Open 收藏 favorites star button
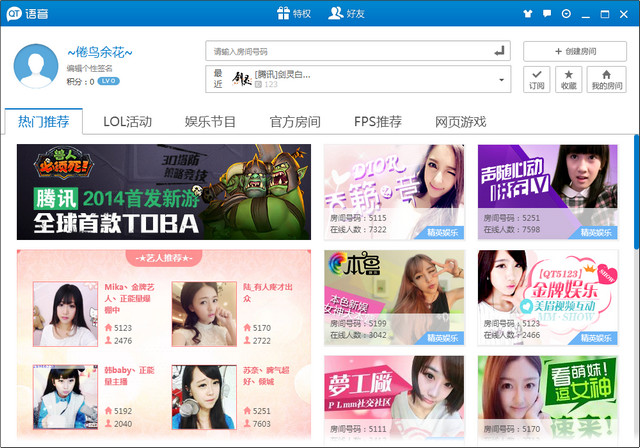 pyautogui.click(x=568, y=80)
